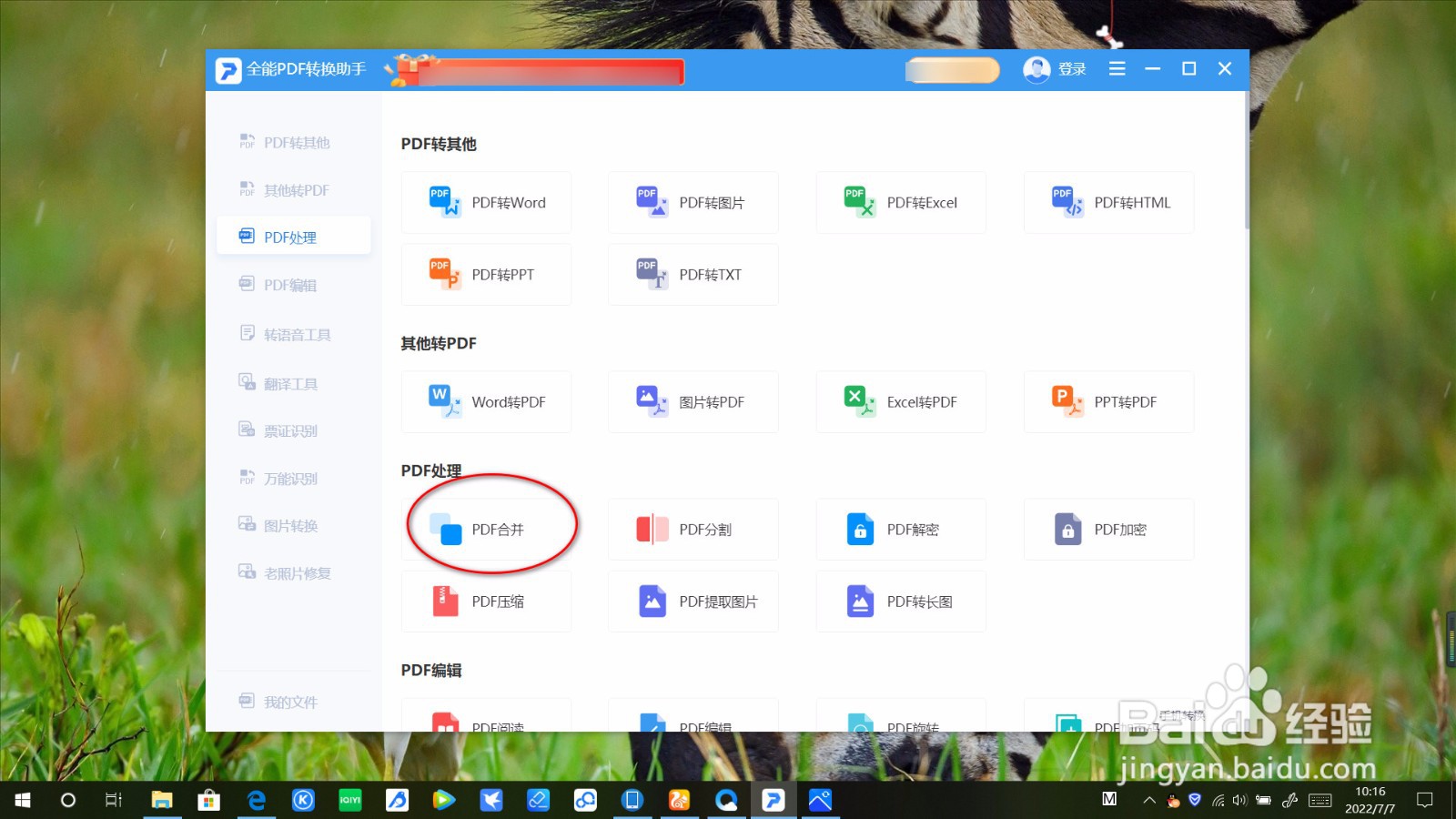Click the gift promotion banner
Viewport: 1456px width, 819px height.
point(535,71)
